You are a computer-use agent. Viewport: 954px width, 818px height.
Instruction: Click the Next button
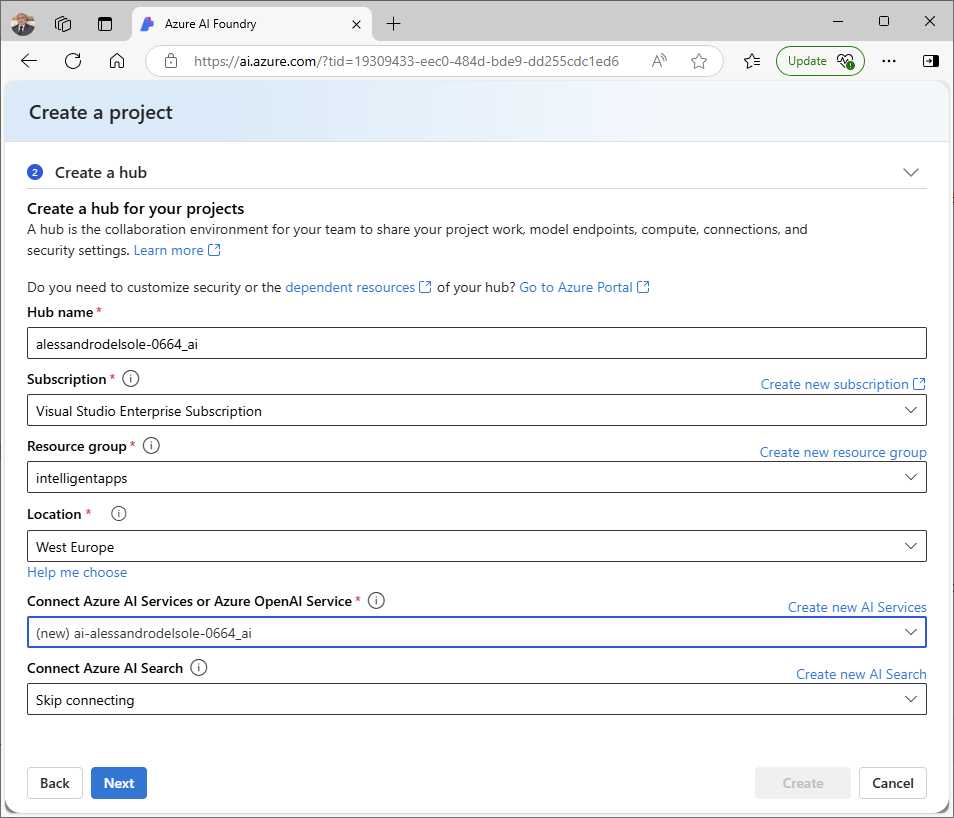119,783
